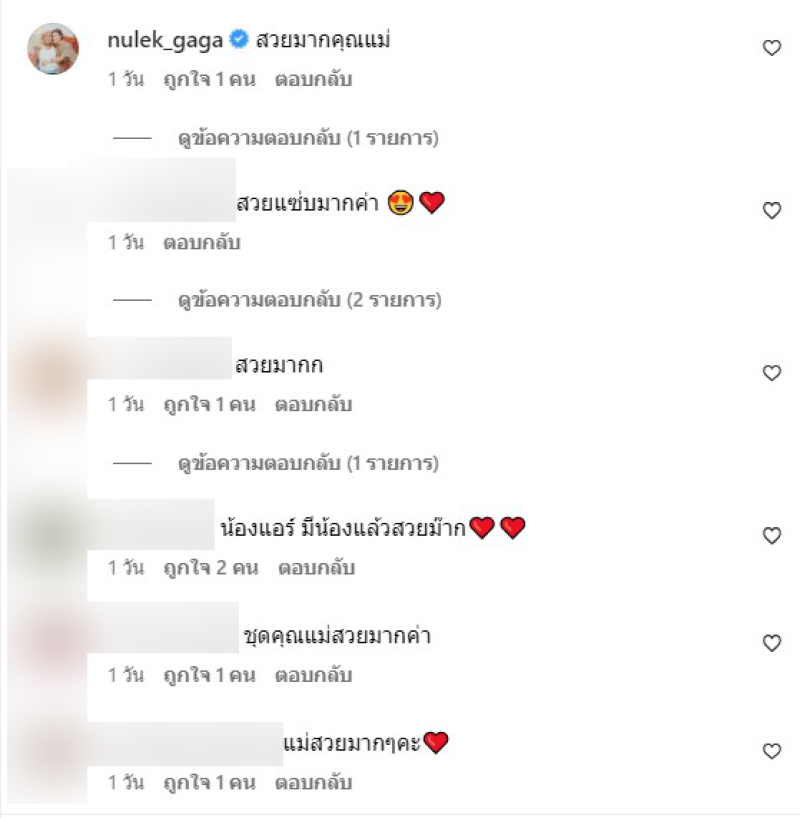Open the nulek_gaga username link
The image size is (800, 818).
coord(165,41)
